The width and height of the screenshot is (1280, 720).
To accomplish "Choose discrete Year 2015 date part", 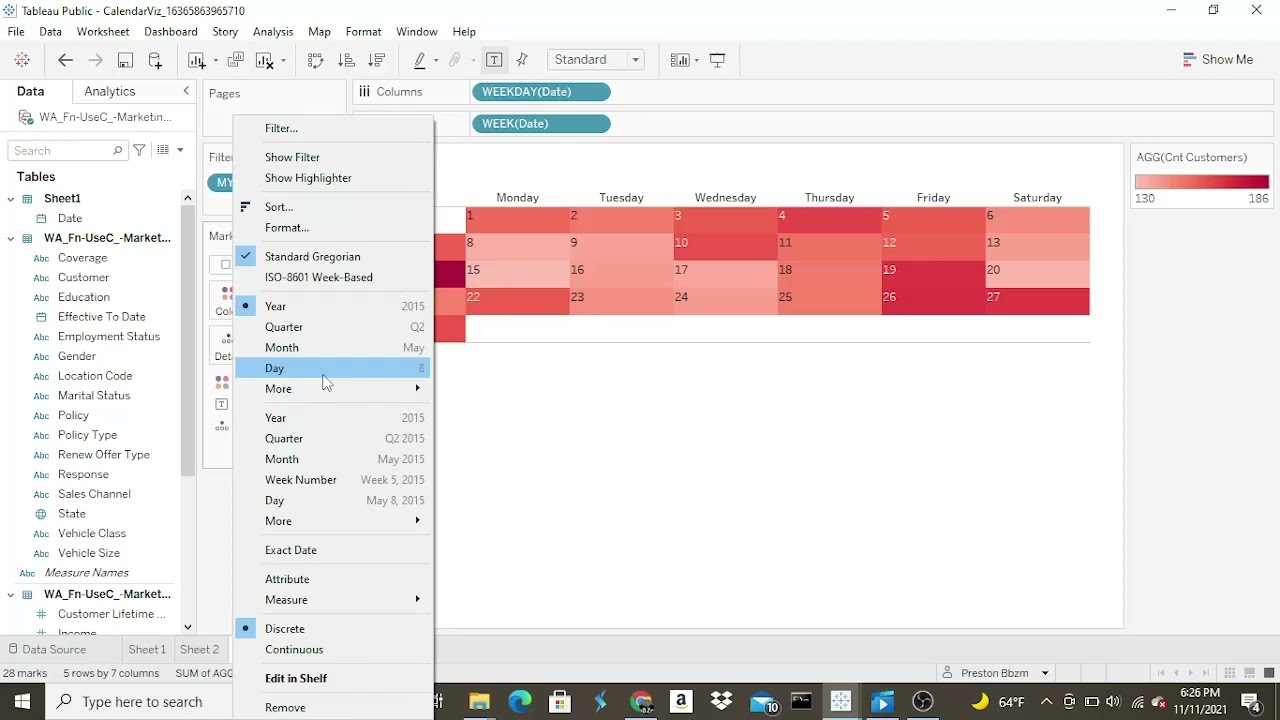I will click(x=333, y=306).
